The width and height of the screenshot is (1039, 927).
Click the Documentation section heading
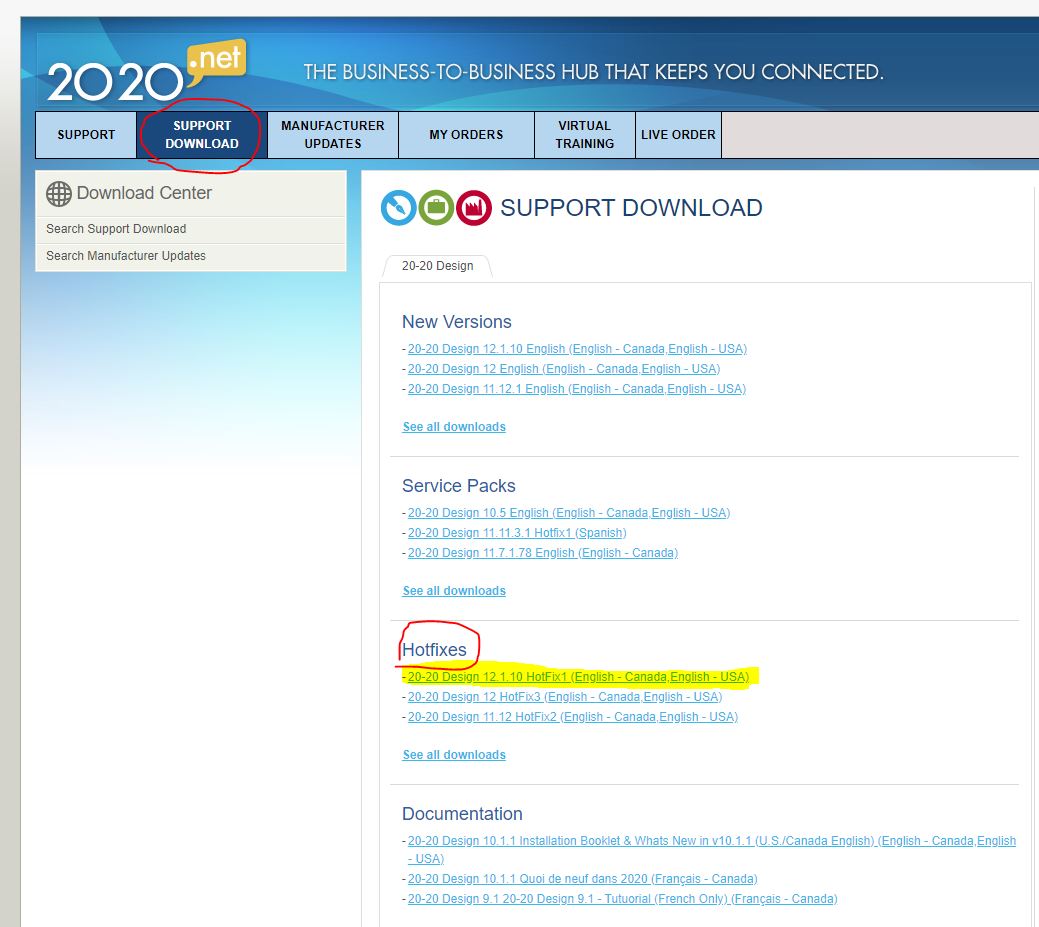tap(462, 814)
